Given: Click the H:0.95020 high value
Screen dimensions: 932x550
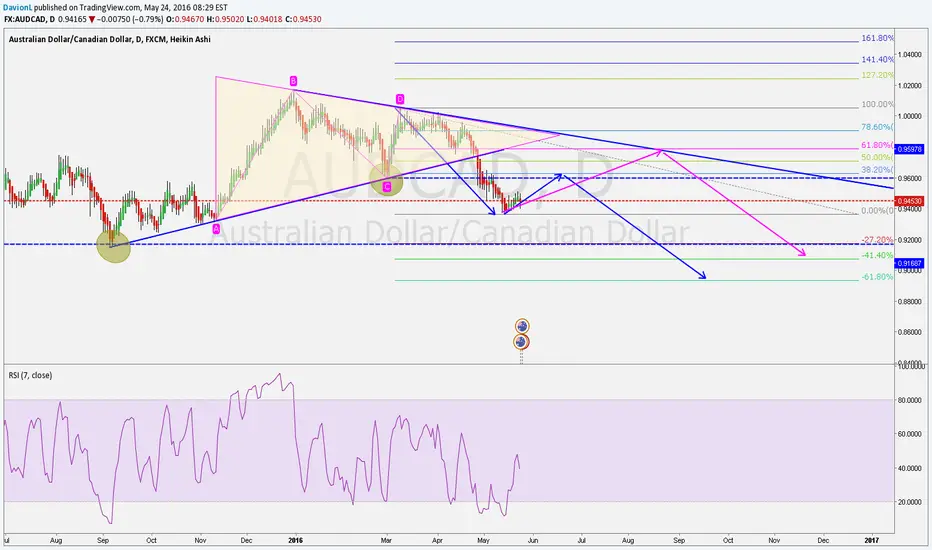Looking at the screenshot, I should click(225, 19).
